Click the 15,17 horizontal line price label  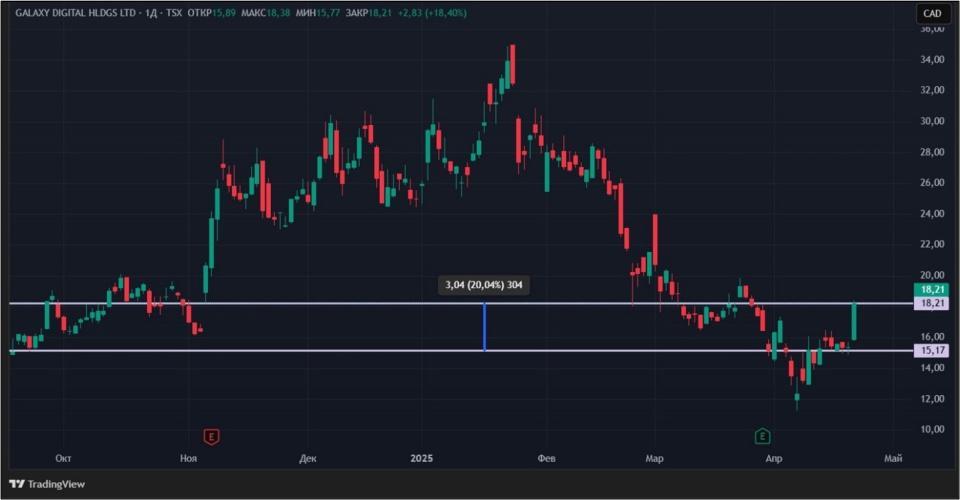[932, 351]
